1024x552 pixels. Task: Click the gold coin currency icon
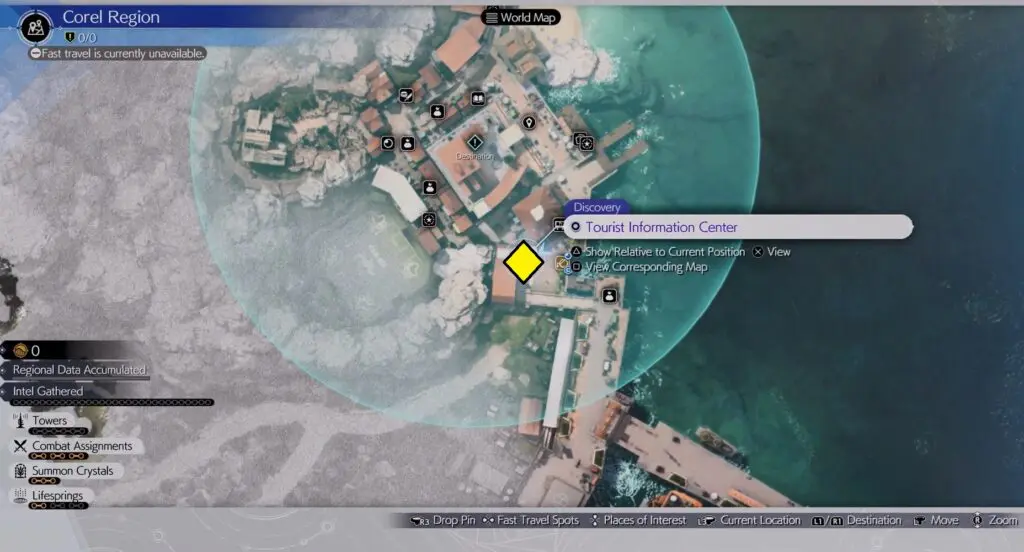[x=19, y=351]
